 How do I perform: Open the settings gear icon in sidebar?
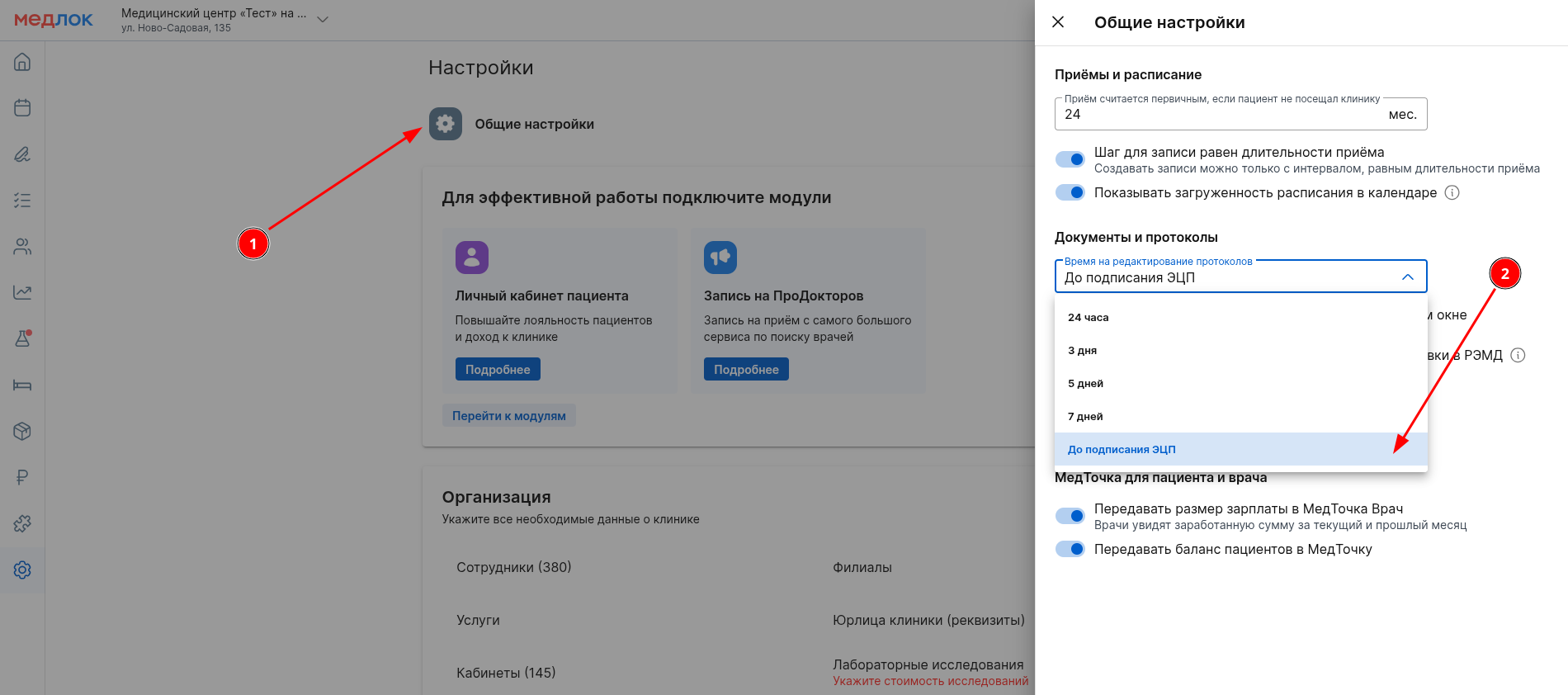pos(22,570)
